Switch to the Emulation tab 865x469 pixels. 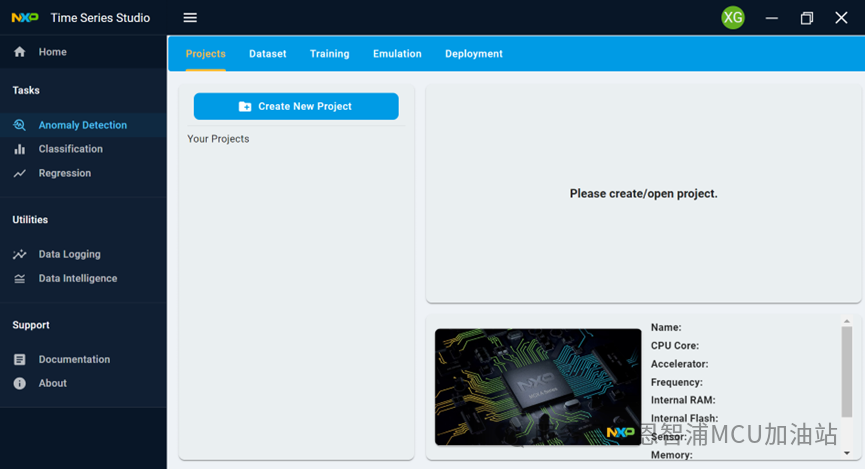(397, 54)
